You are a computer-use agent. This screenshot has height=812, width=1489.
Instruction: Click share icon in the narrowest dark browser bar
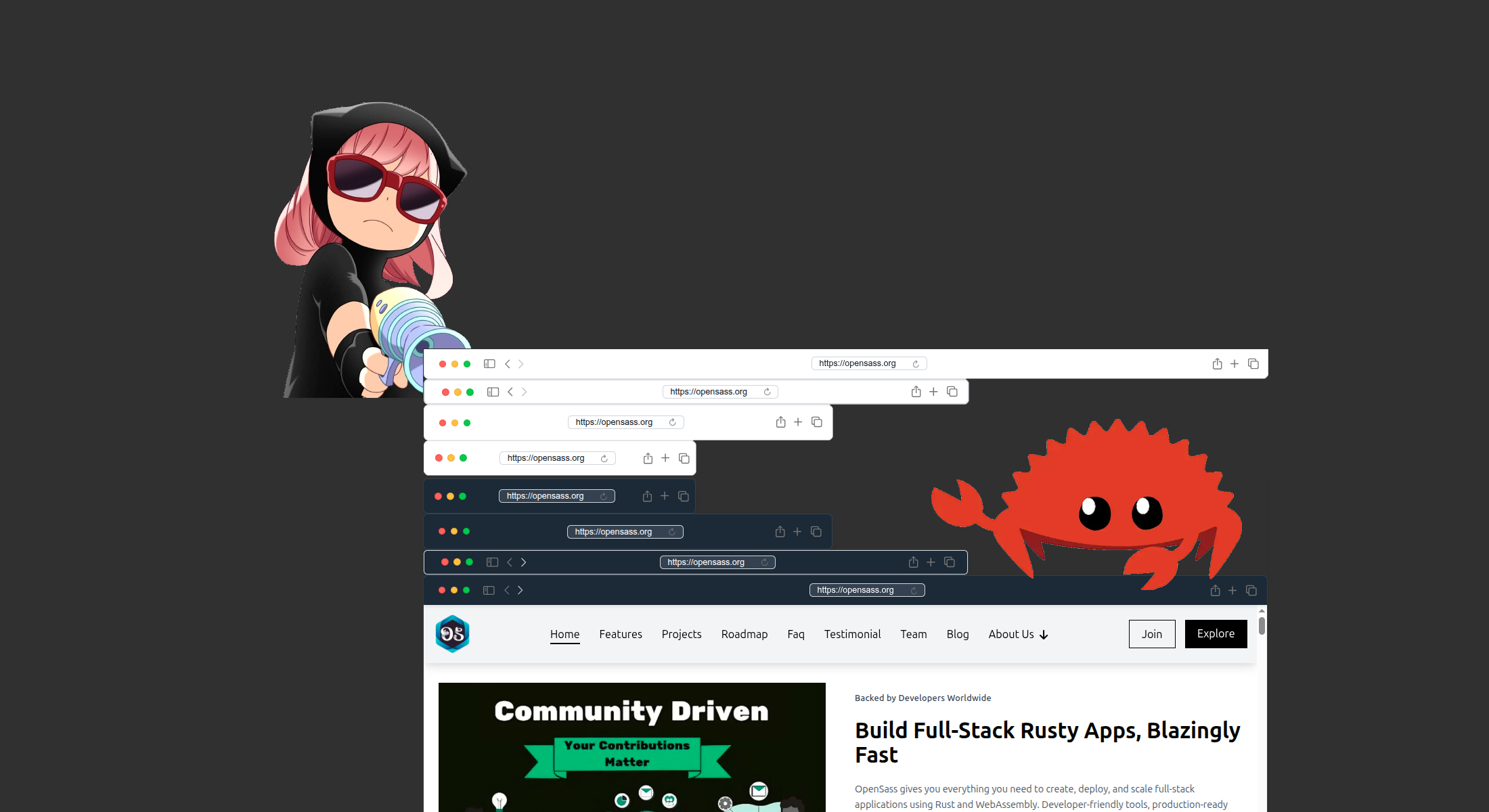point(647,496)
